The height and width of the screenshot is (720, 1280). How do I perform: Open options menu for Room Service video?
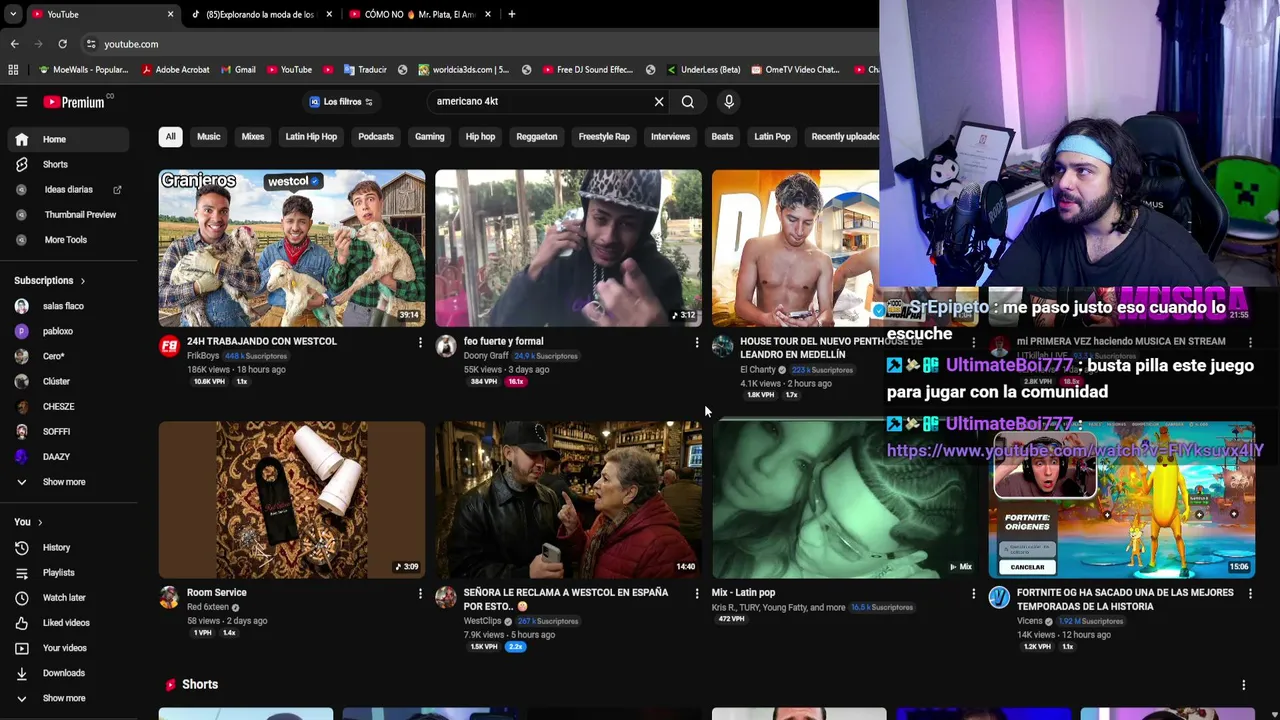[x=420, y=593]
